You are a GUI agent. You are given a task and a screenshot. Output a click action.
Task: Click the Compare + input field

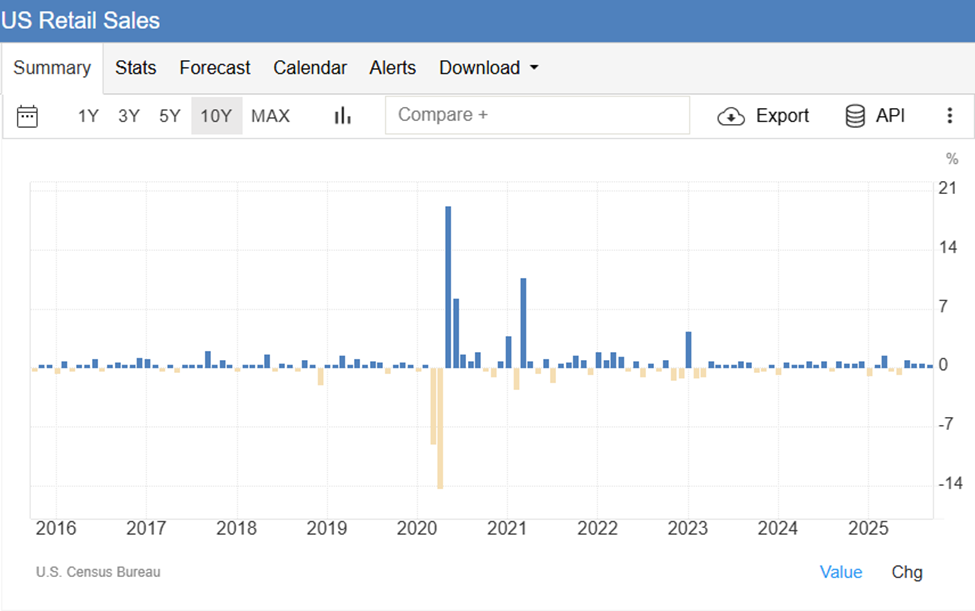coord(537,115)
